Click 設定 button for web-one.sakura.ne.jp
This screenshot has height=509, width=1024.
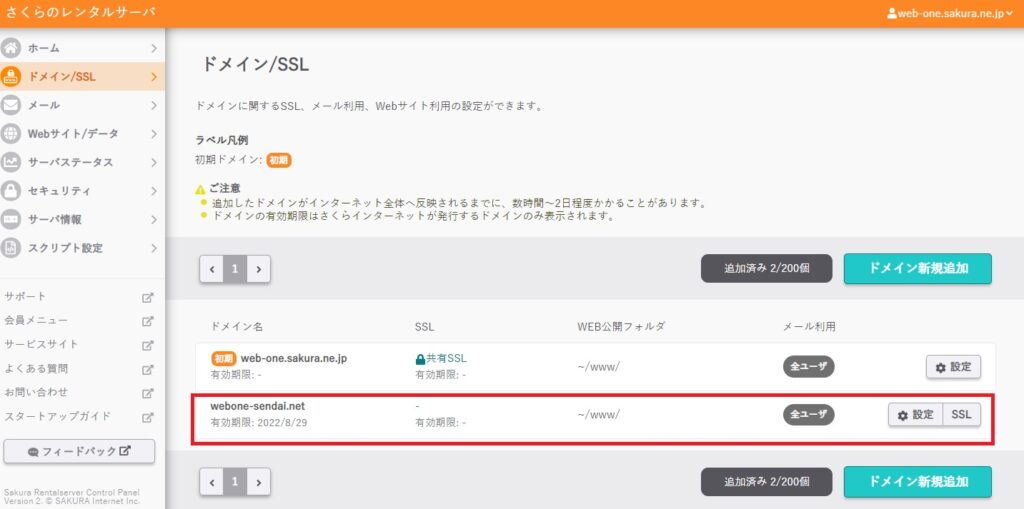tap(953, 367)
